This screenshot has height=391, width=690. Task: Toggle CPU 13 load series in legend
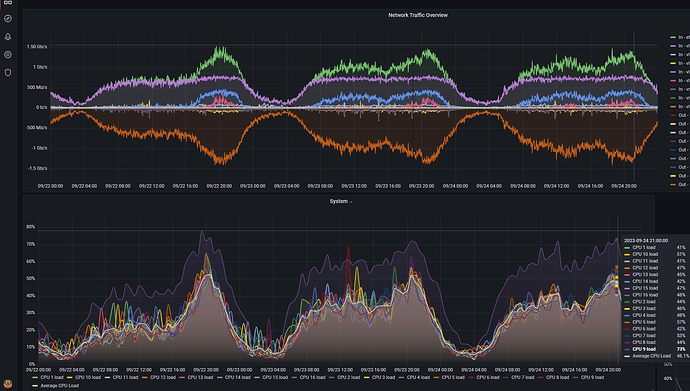tap(200, 377)
